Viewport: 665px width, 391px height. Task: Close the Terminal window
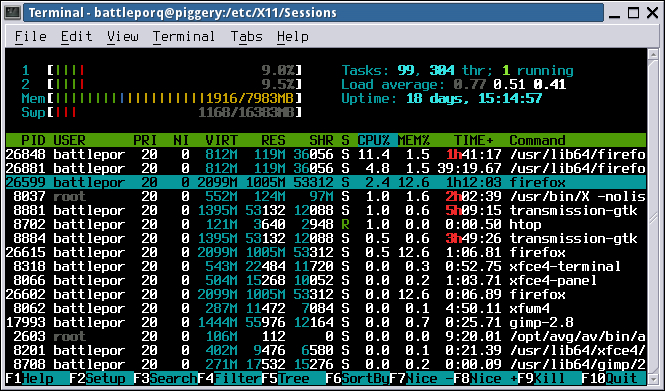652,13
